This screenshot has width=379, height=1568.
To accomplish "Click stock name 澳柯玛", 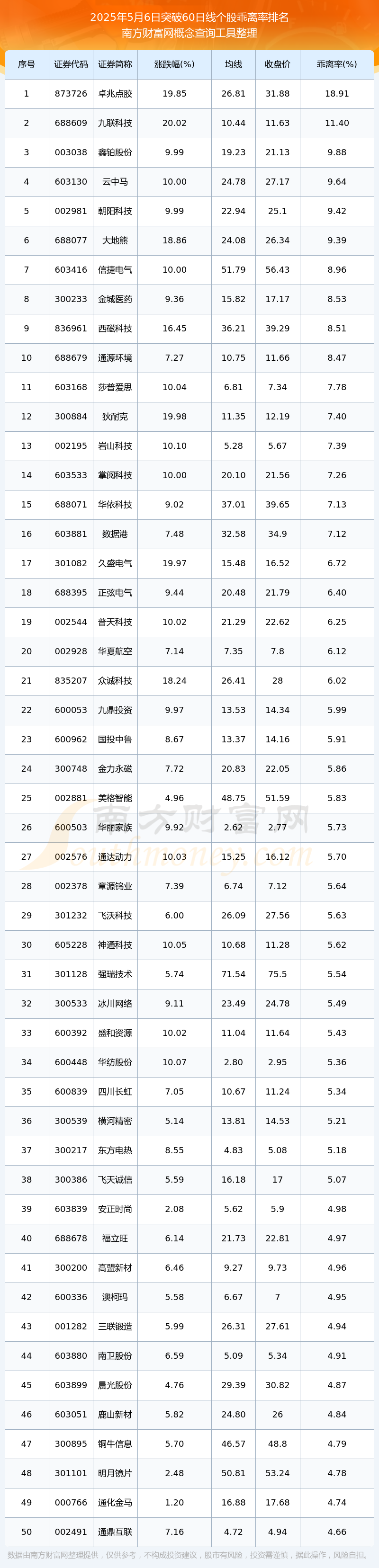I will coord(115,1297).
